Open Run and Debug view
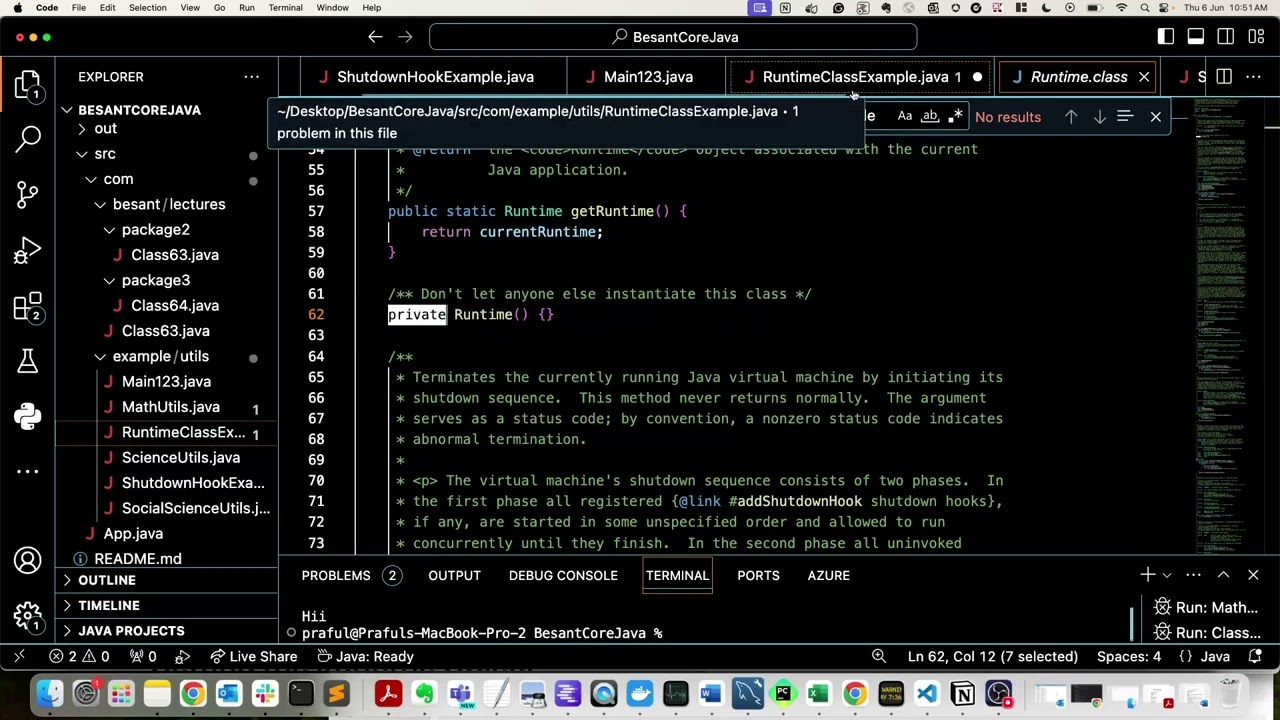The height and width of the screenshot is (720, 1280). click(28, 250)
